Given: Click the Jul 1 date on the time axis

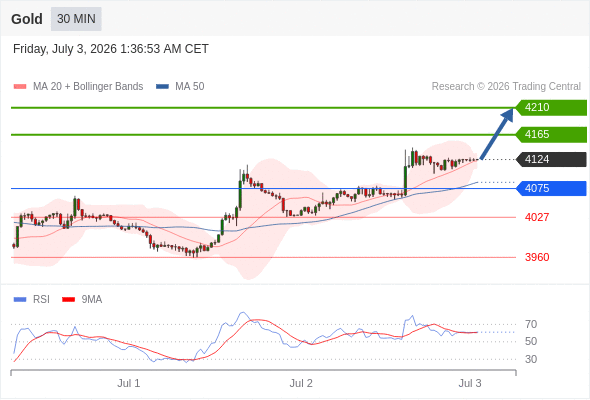Looking at the screenshot, I should pos(129,383).
